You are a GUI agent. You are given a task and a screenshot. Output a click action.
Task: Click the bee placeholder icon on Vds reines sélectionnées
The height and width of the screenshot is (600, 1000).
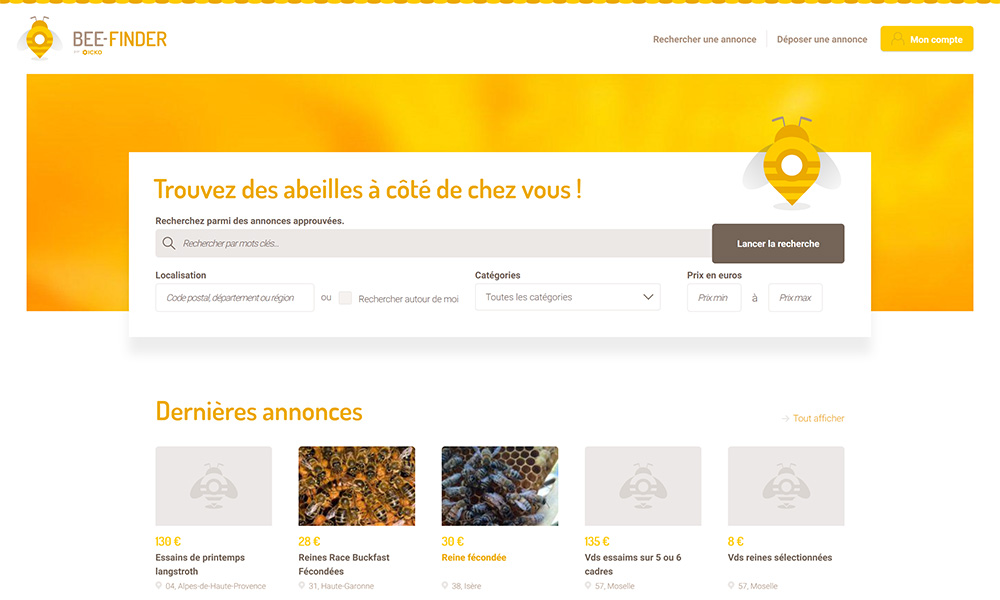[785, 485]
